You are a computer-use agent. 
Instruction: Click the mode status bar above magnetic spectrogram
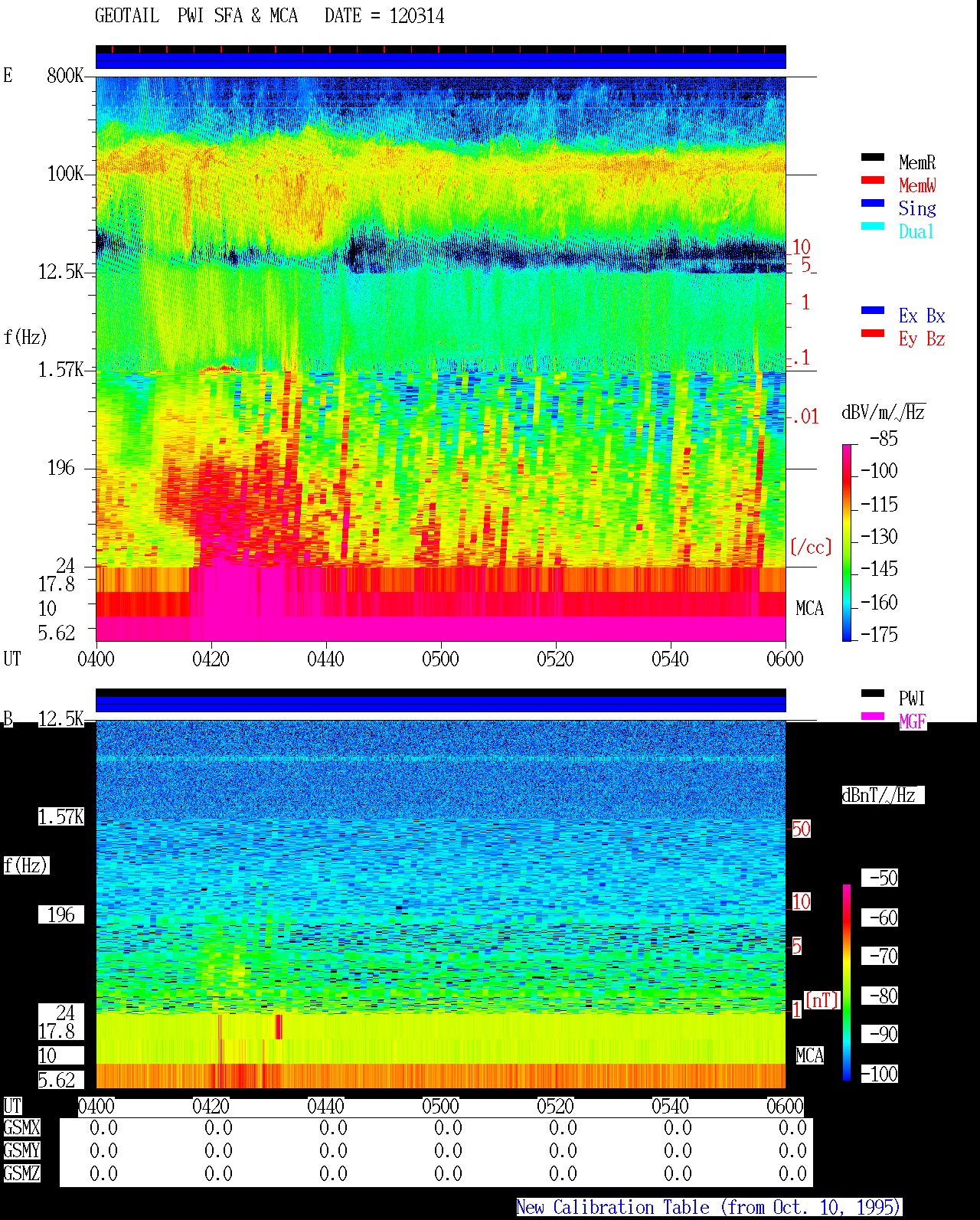click(440, 701)
